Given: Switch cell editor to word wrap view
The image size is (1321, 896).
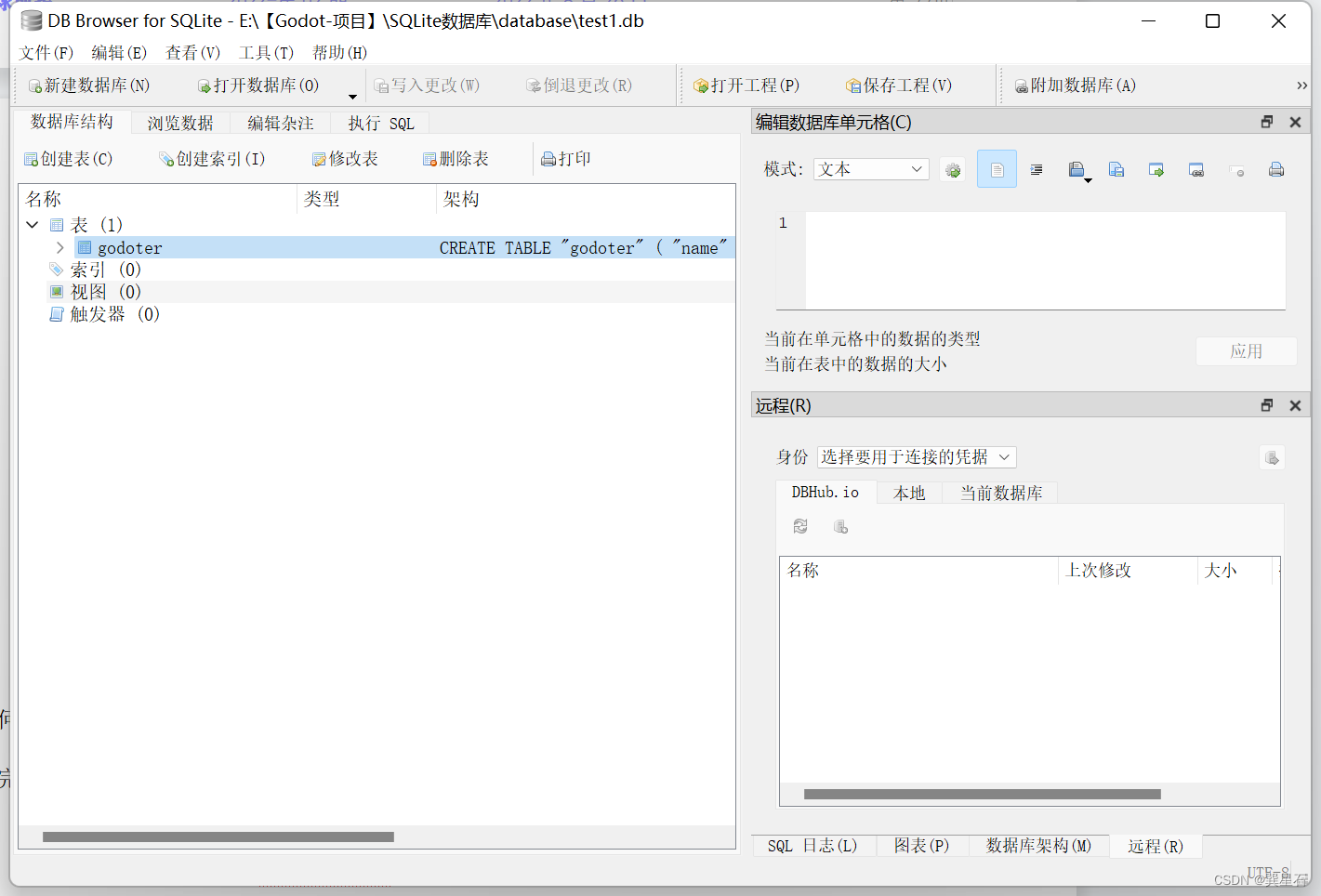Looking at the screenshot, I should pyautogui.click(x=1036, y=169).
